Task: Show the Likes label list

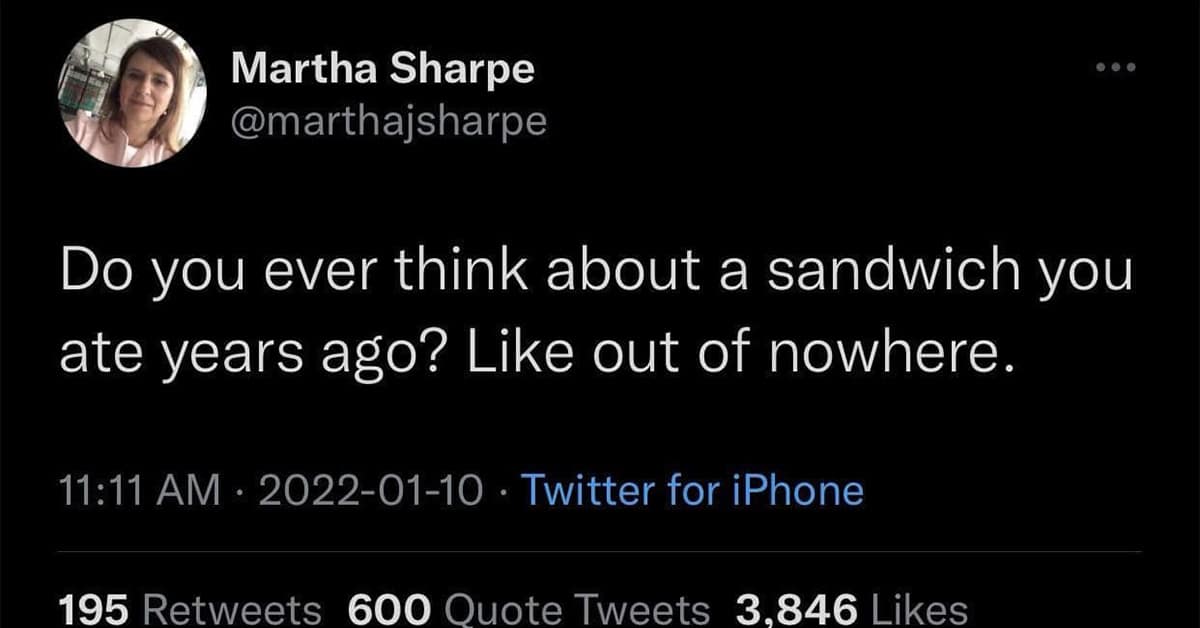Action: coord(920,610)
